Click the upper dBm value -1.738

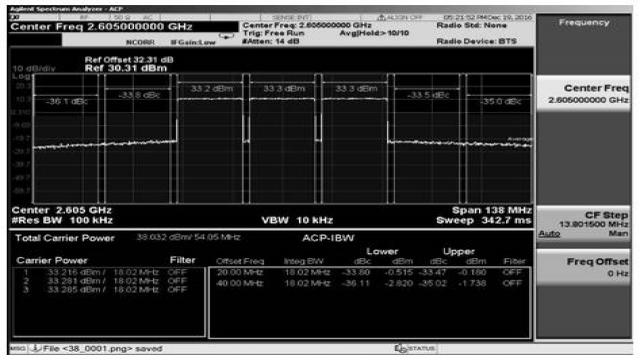click(x=472, y=283)
